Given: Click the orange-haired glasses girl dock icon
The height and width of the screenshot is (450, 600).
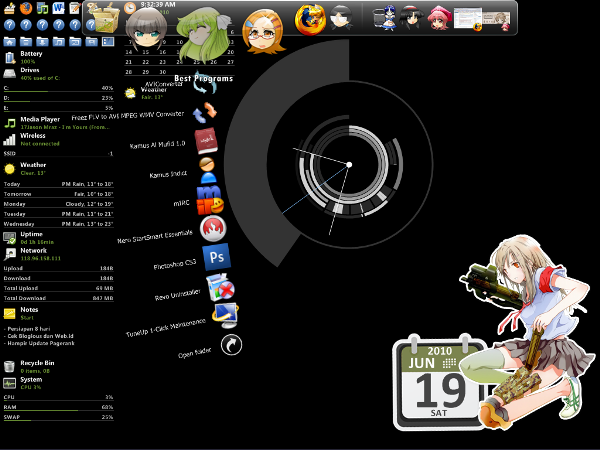Looking at the screenshot, I should coord(263,31).
